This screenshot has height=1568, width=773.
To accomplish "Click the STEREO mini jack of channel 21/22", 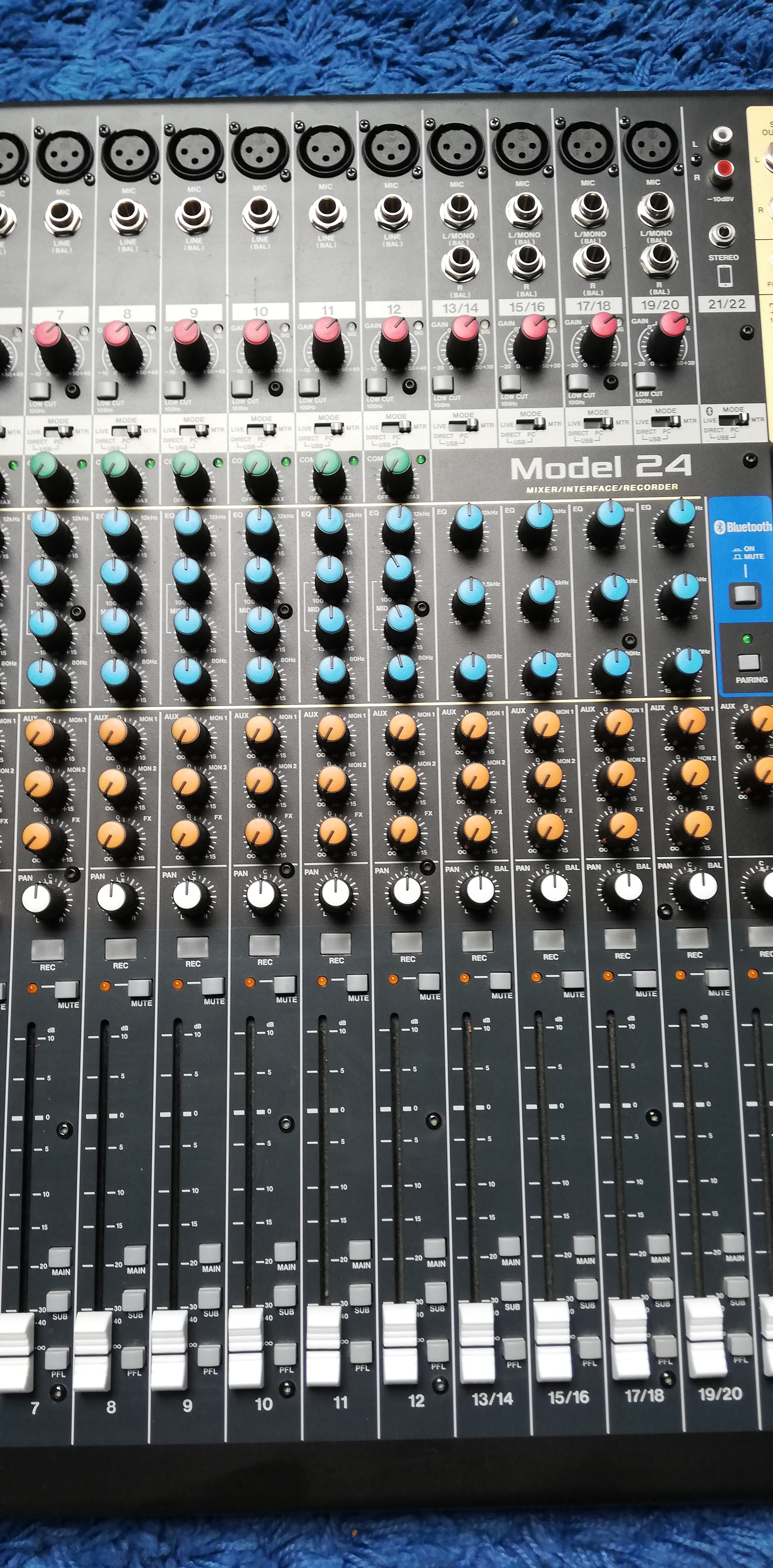I will (x=723, y=234).
